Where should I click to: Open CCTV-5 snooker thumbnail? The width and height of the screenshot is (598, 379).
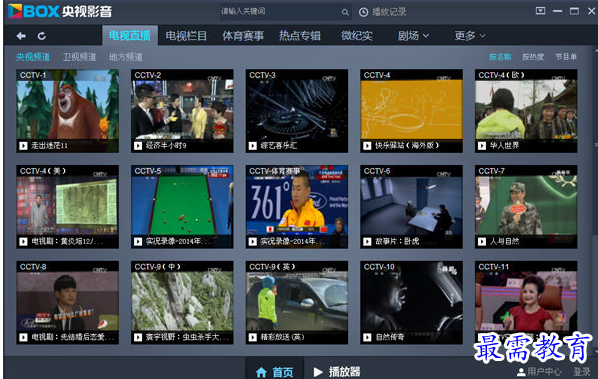[x=182, y=206]
